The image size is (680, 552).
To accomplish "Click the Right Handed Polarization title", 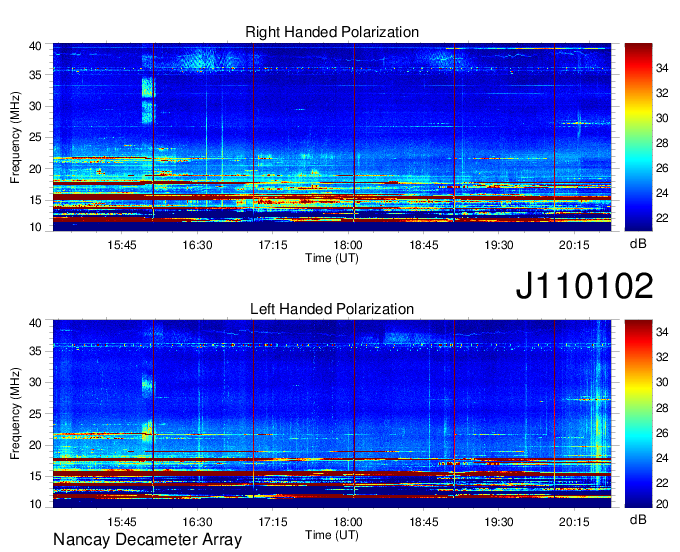I will pyautogui.click(x=332, y=32).
